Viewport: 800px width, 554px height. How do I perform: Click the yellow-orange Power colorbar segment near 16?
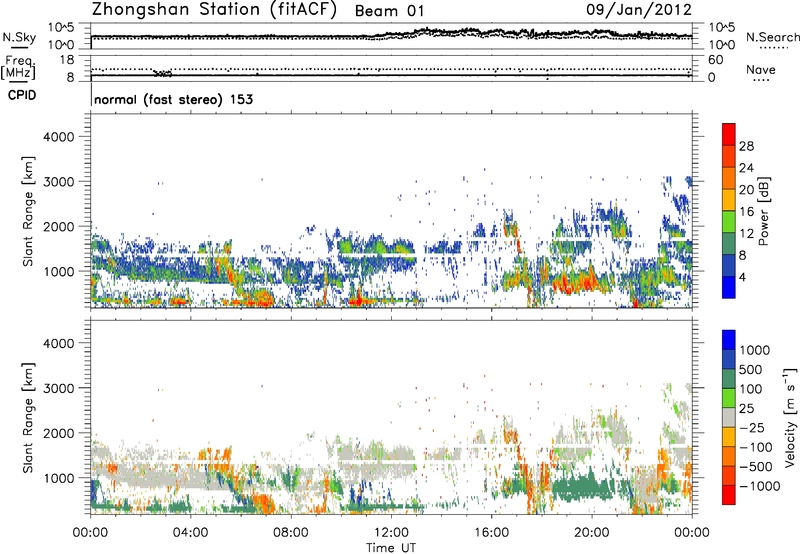click(729, 199)
